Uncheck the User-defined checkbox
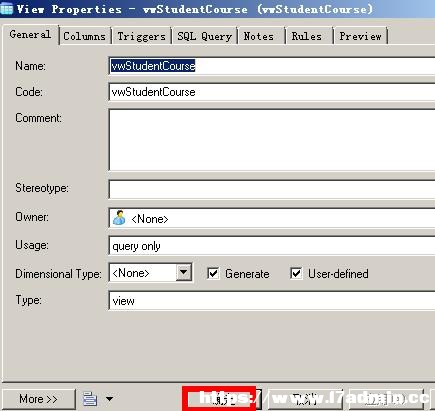 (x=296, y=274)
